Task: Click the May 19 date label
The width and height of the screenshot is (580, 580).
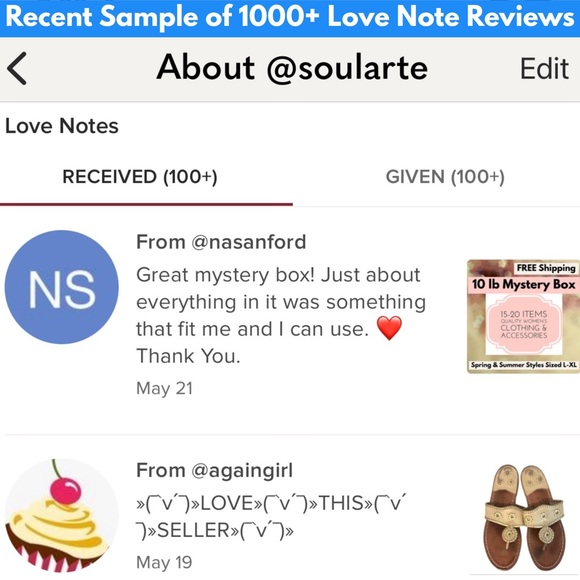Action: [x=164, y=563]
